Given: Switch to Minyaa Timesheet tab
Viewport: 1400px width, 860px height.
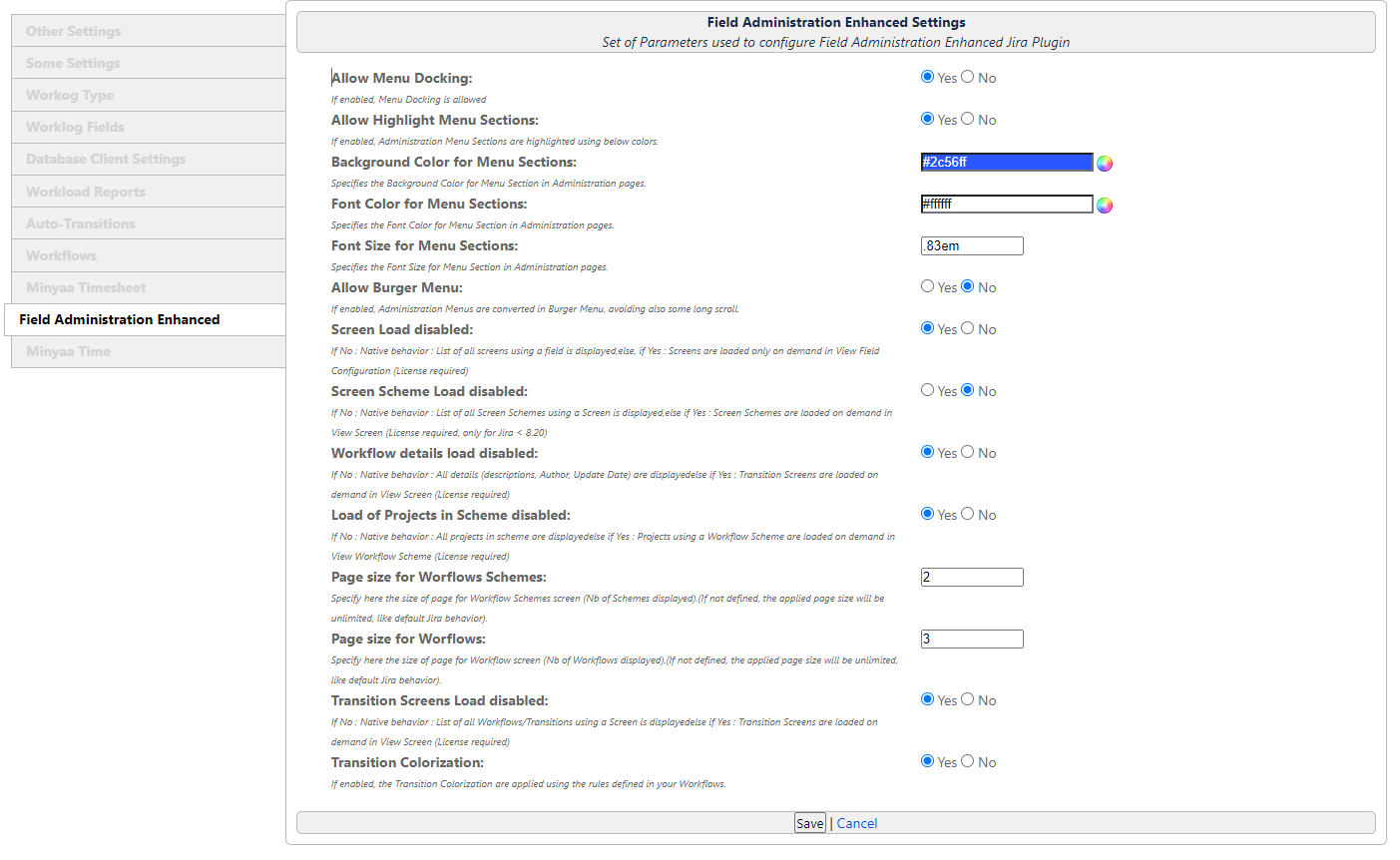Looking at the screenshot, I should point(148,287).
